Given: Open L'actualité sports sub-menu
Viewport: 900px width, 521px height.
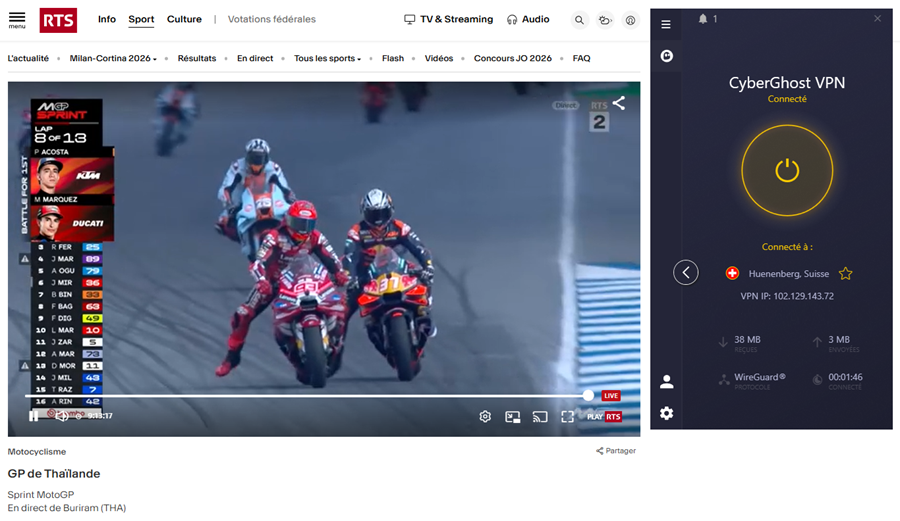Looking at the screenshot, I should point(28,58).
